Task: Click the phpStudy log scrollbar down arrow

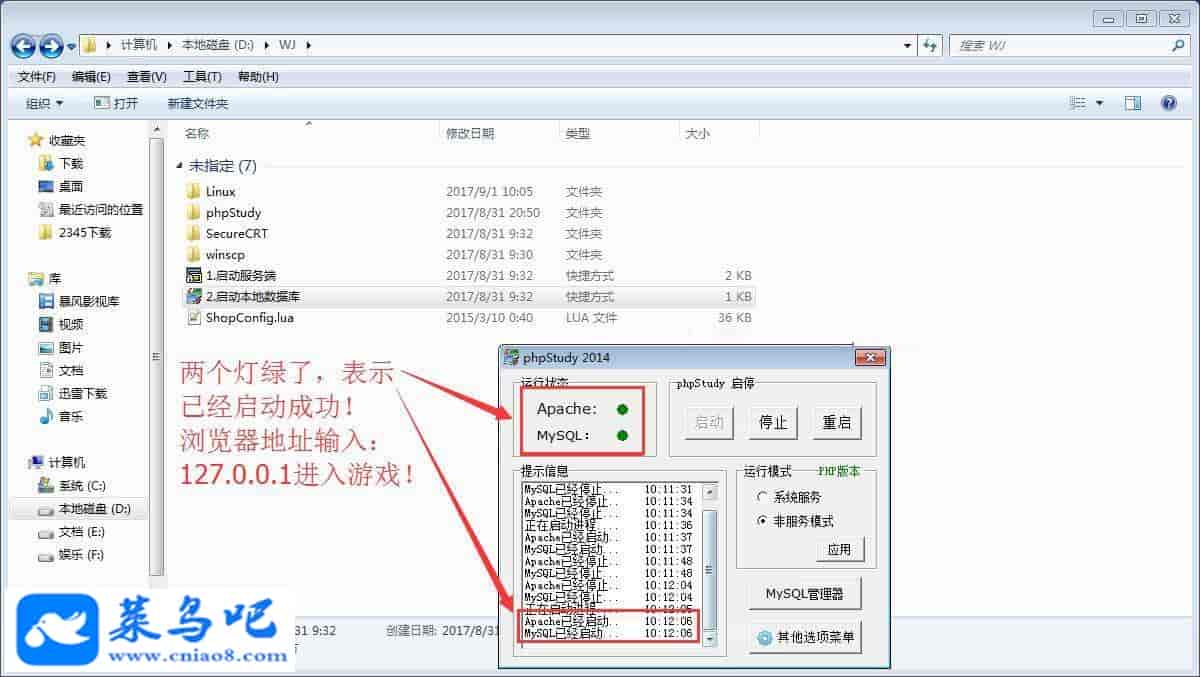Action: [710, 638]
